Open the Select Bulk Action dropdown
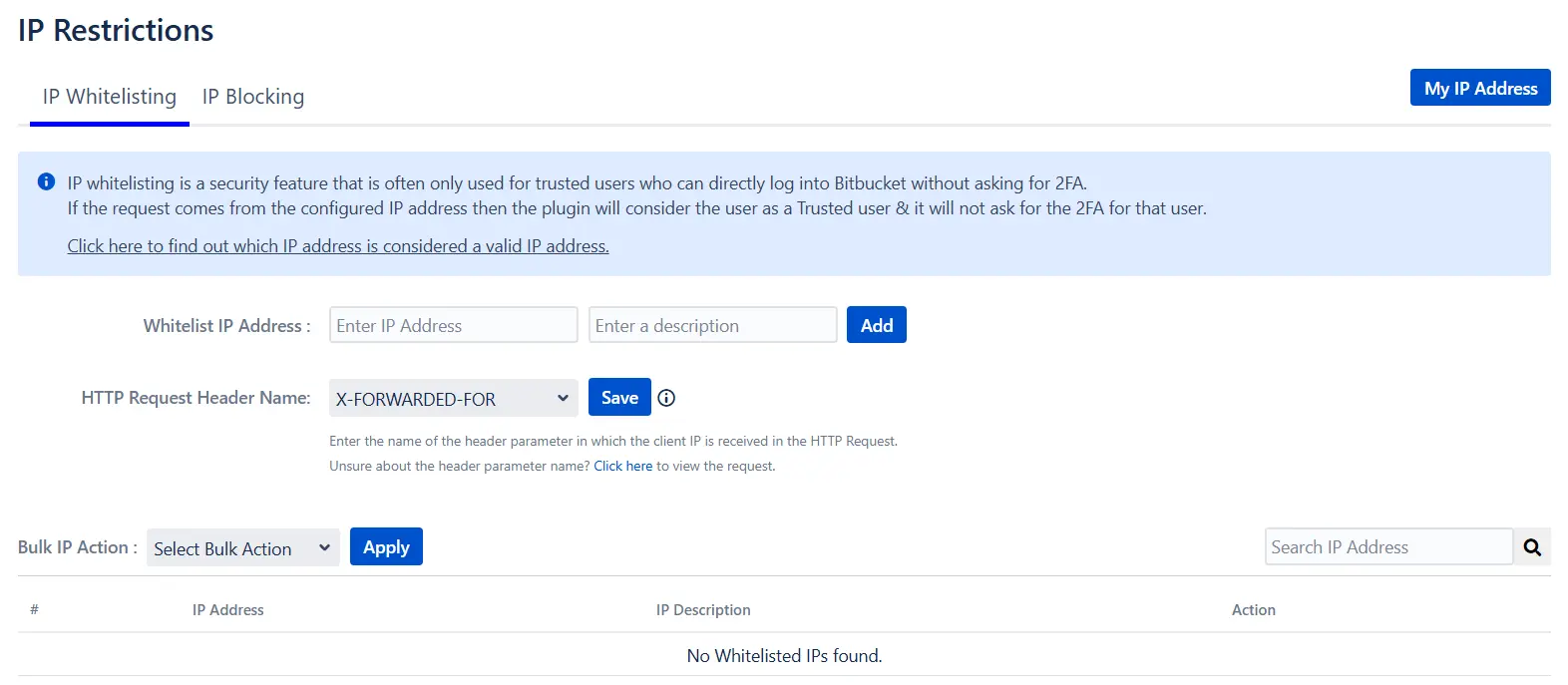 241,547
